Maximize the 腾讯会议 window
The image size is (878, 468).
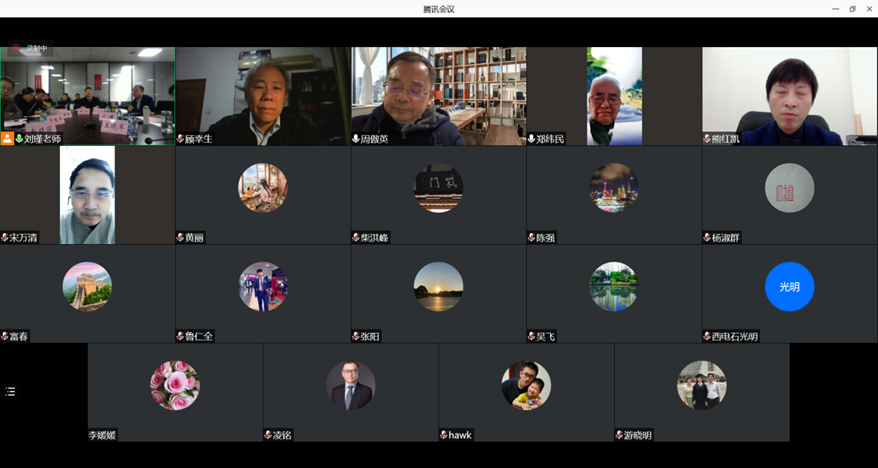click(x=852, y=9)
